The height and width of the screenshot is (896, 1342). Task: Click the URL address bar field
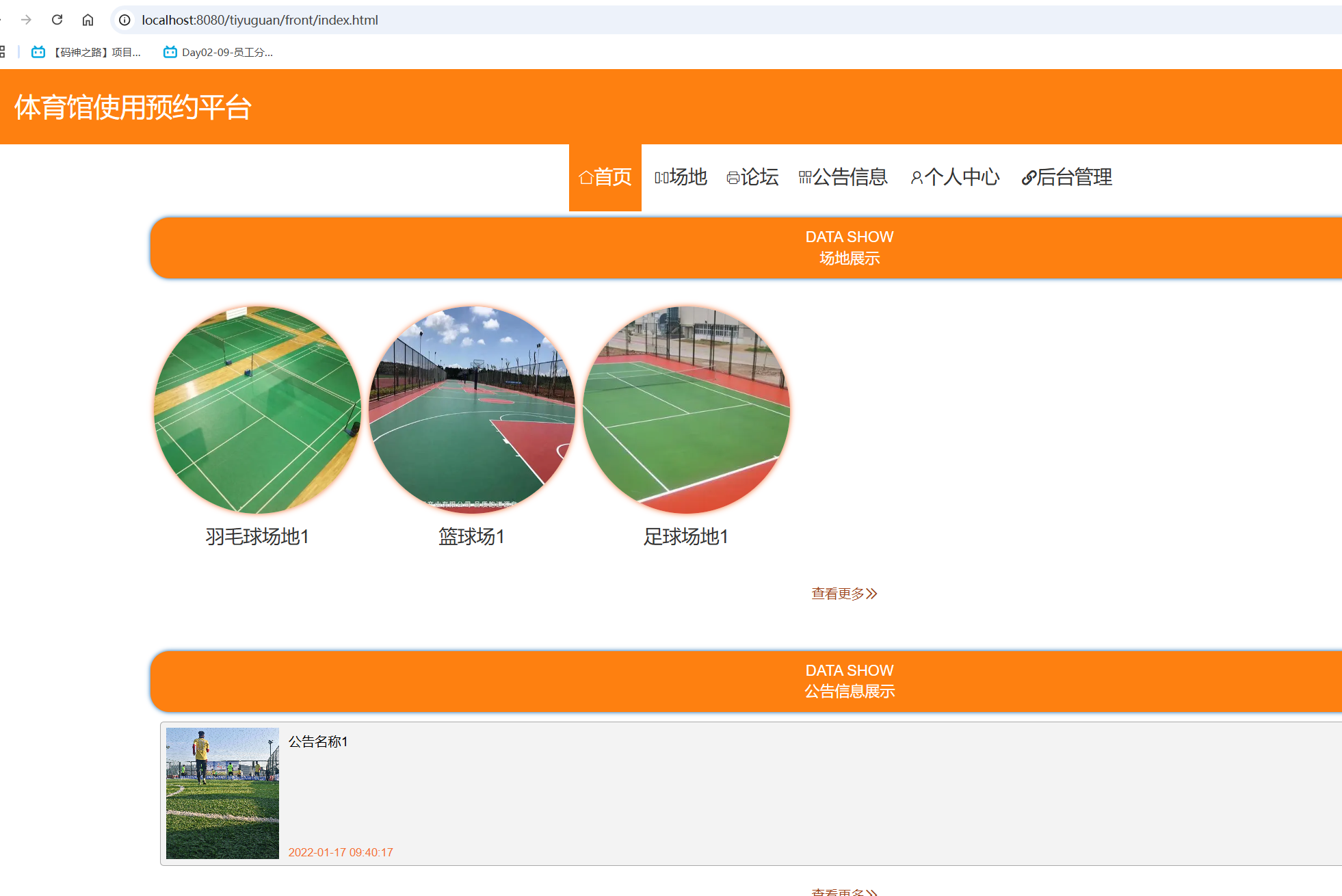click(616, 20)
